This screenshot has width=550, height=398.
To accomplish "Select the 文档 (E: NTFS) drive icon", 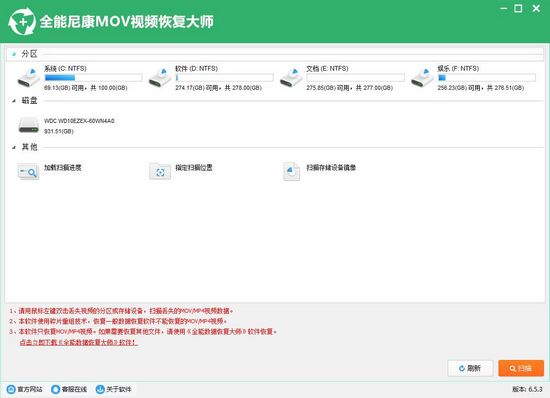I will pyautogui.click(x=291, y=77).
